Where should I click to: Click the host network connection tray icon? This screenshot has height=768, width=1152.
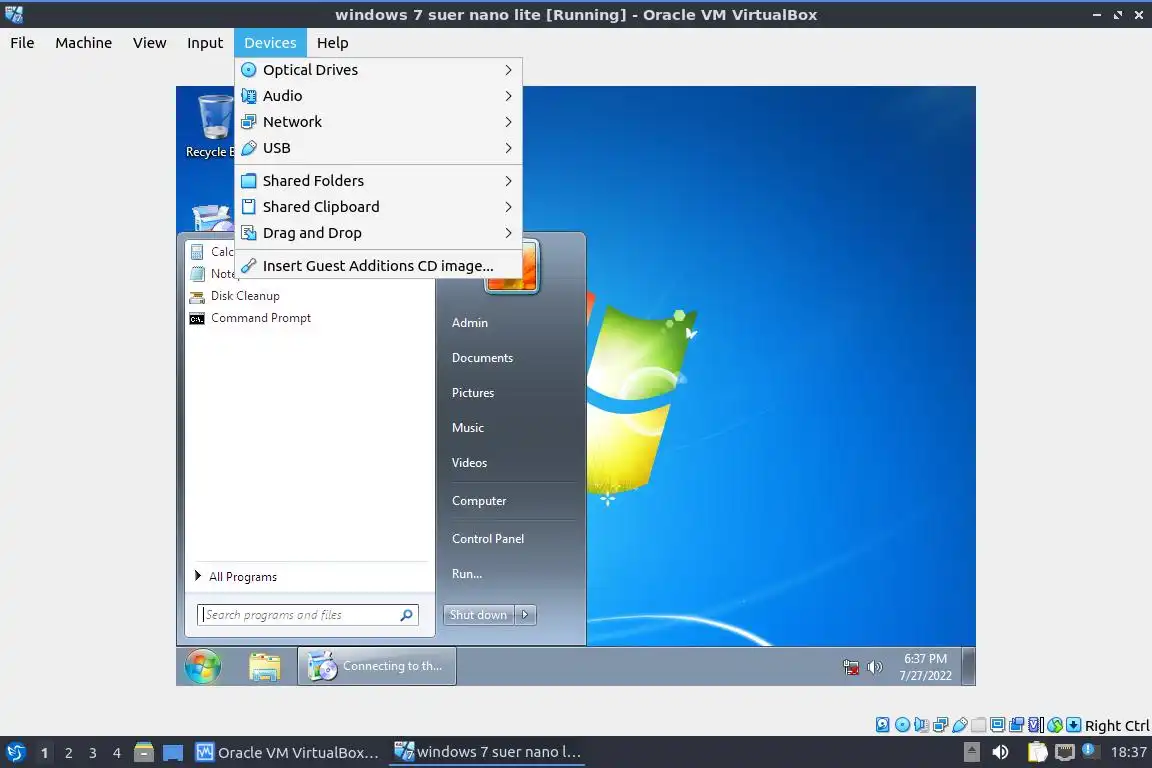pyautogui.click(x=1065, y=752)
